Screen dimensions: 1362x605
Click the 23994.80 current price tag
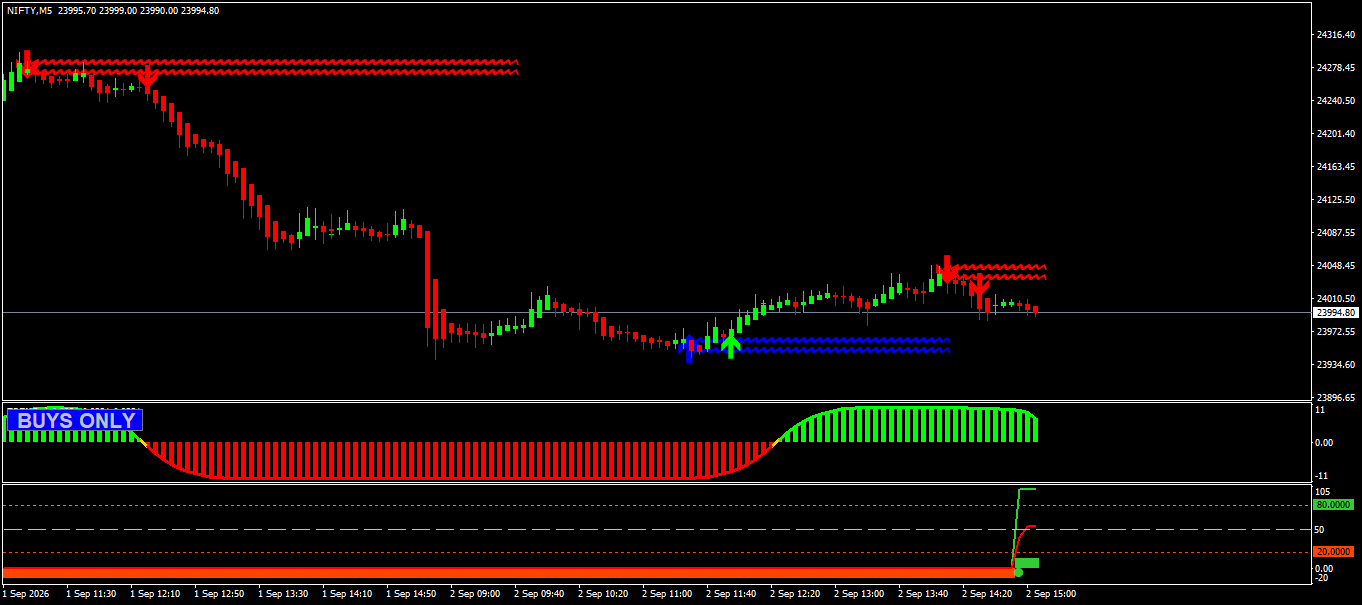1335,313
